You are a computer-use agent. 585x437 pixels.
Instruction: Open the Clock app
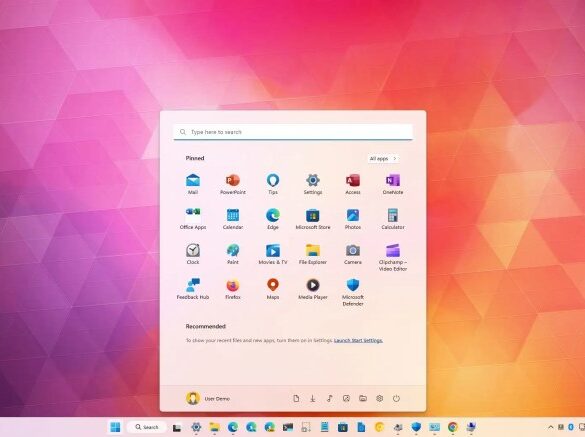[x=193, y=254]
